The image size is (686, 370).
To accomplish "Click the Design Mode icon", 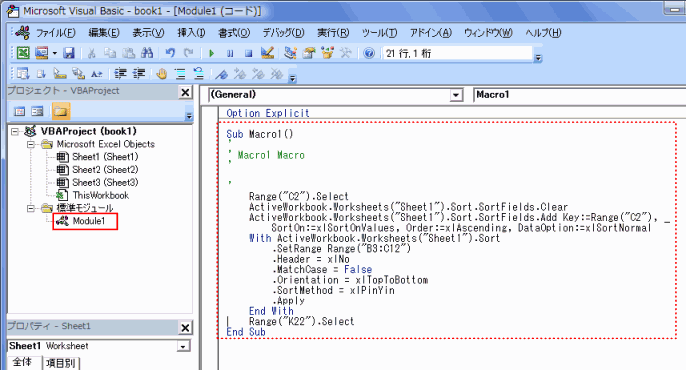I will click(267, 53).
